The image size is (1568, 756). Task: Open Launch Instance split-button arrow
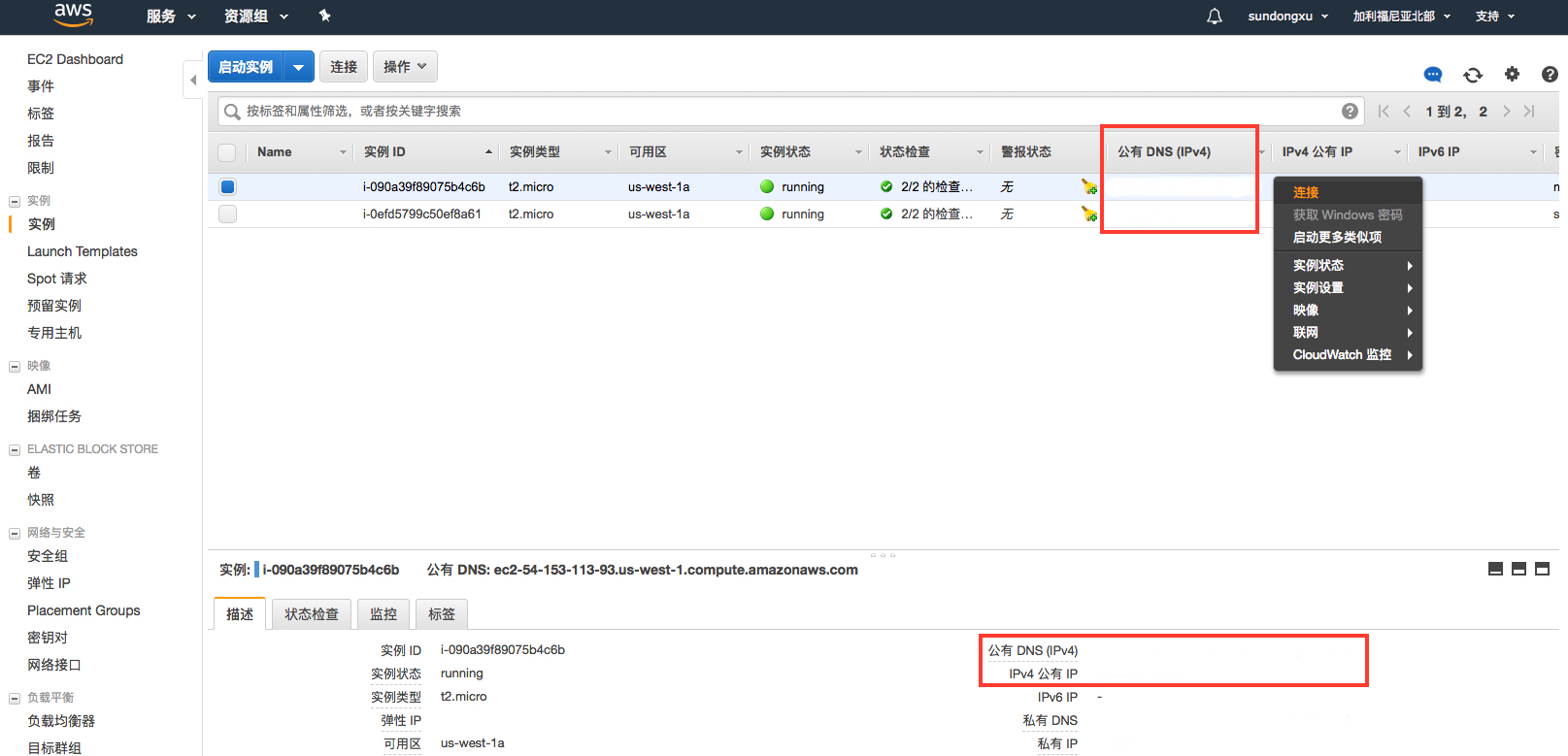[x=298, y=67]
